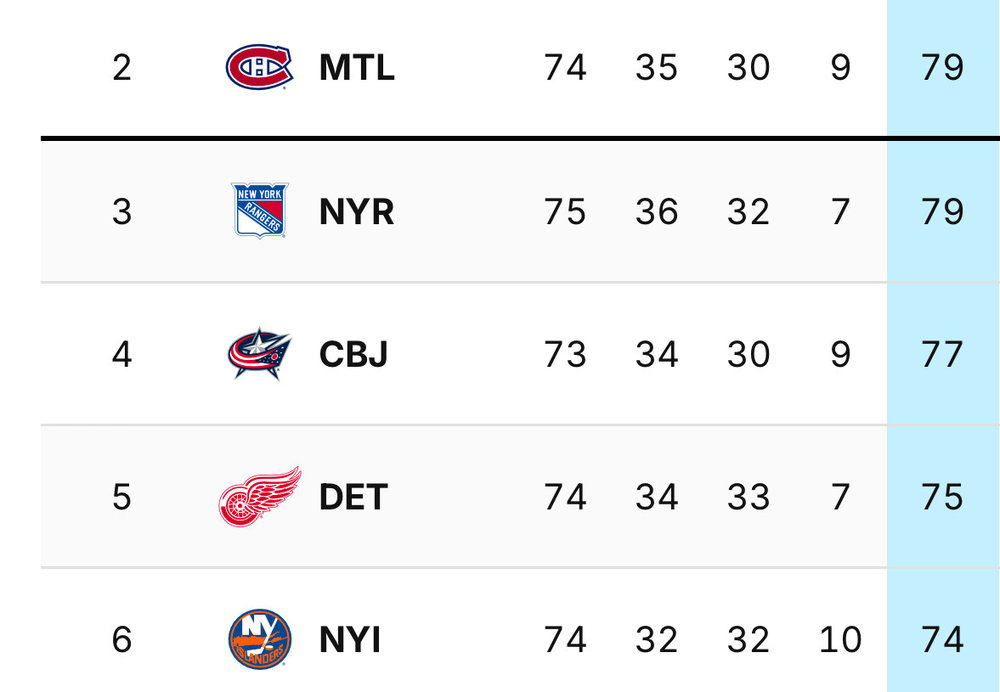Open the DET team link
Screen dimensions: 1000x692
point(353,497)
